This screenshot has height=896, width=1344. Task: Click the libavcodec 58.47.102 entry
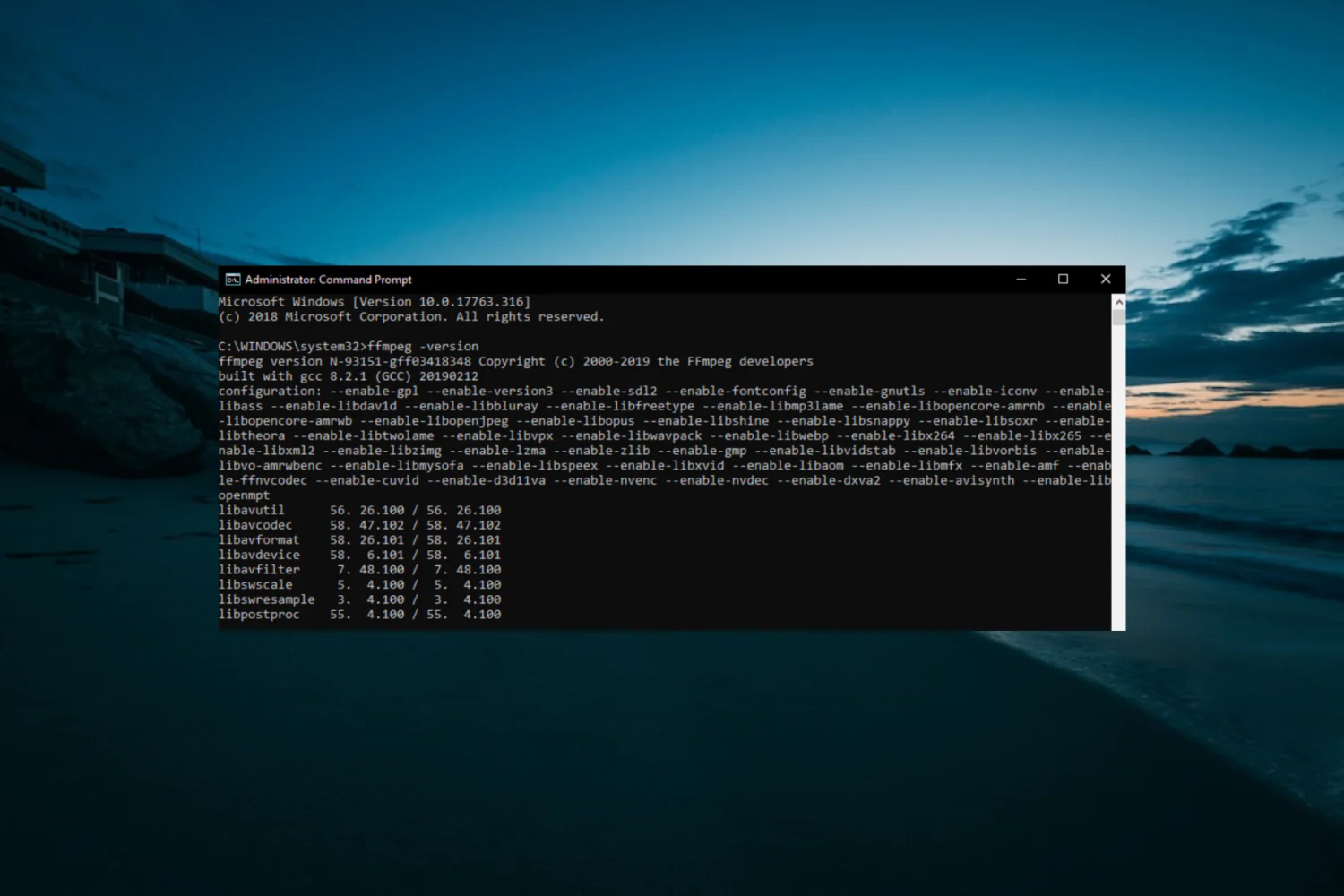click(358, 524)
